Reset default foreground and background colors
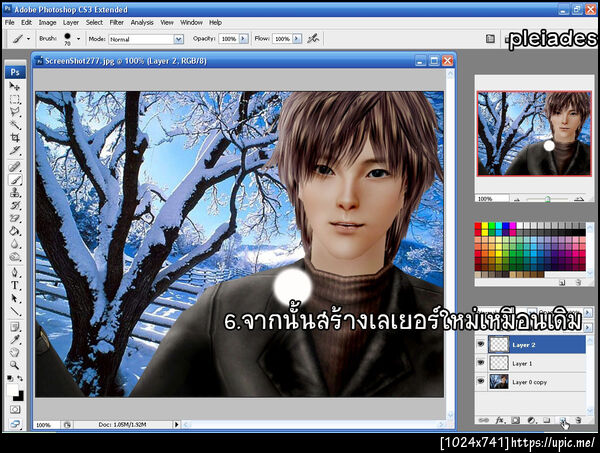600x453 pixels. pyautogui.click(x=10, y=378)
